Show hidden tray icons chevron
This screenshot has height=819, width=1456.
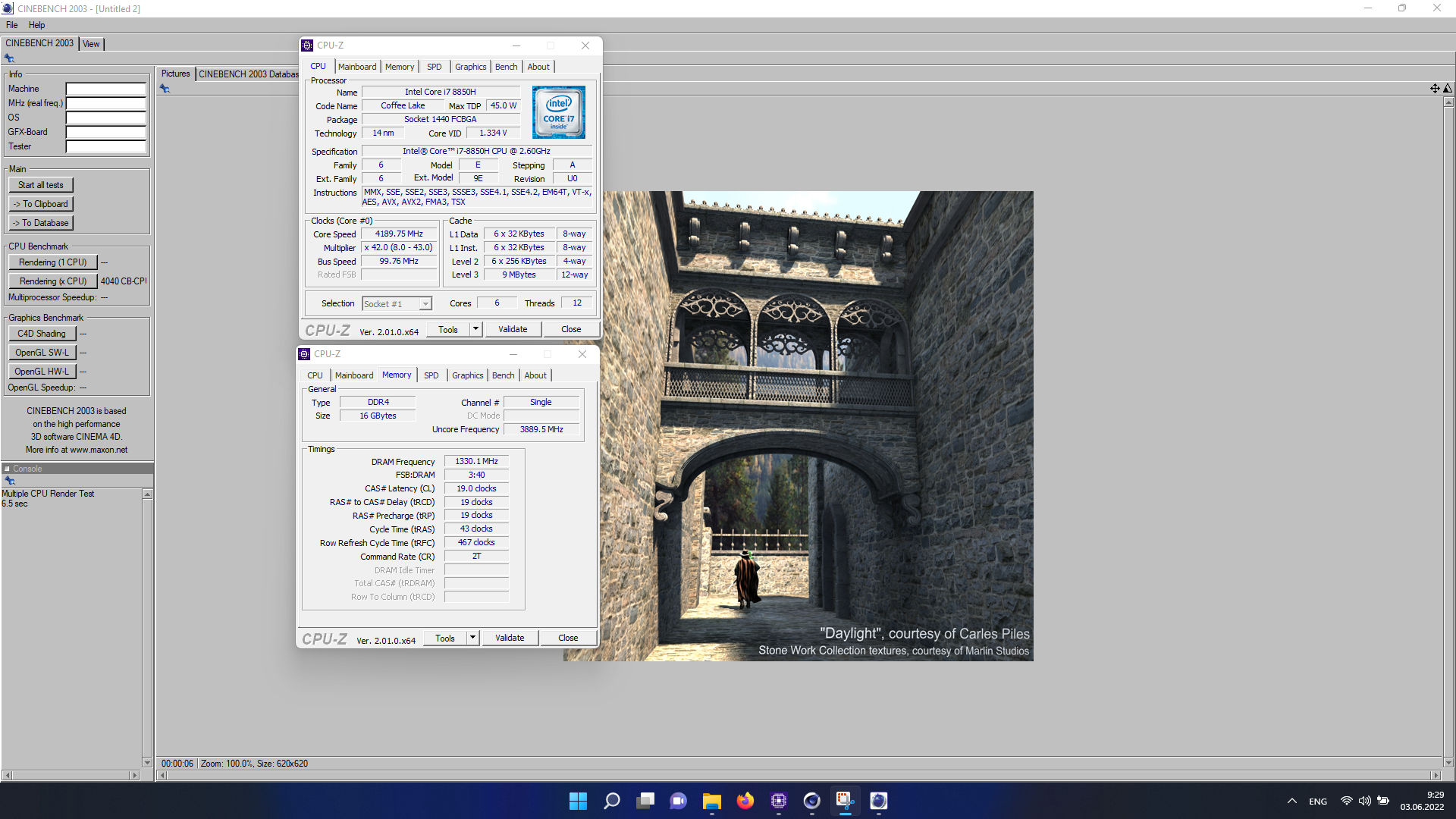click(1291, 801)
